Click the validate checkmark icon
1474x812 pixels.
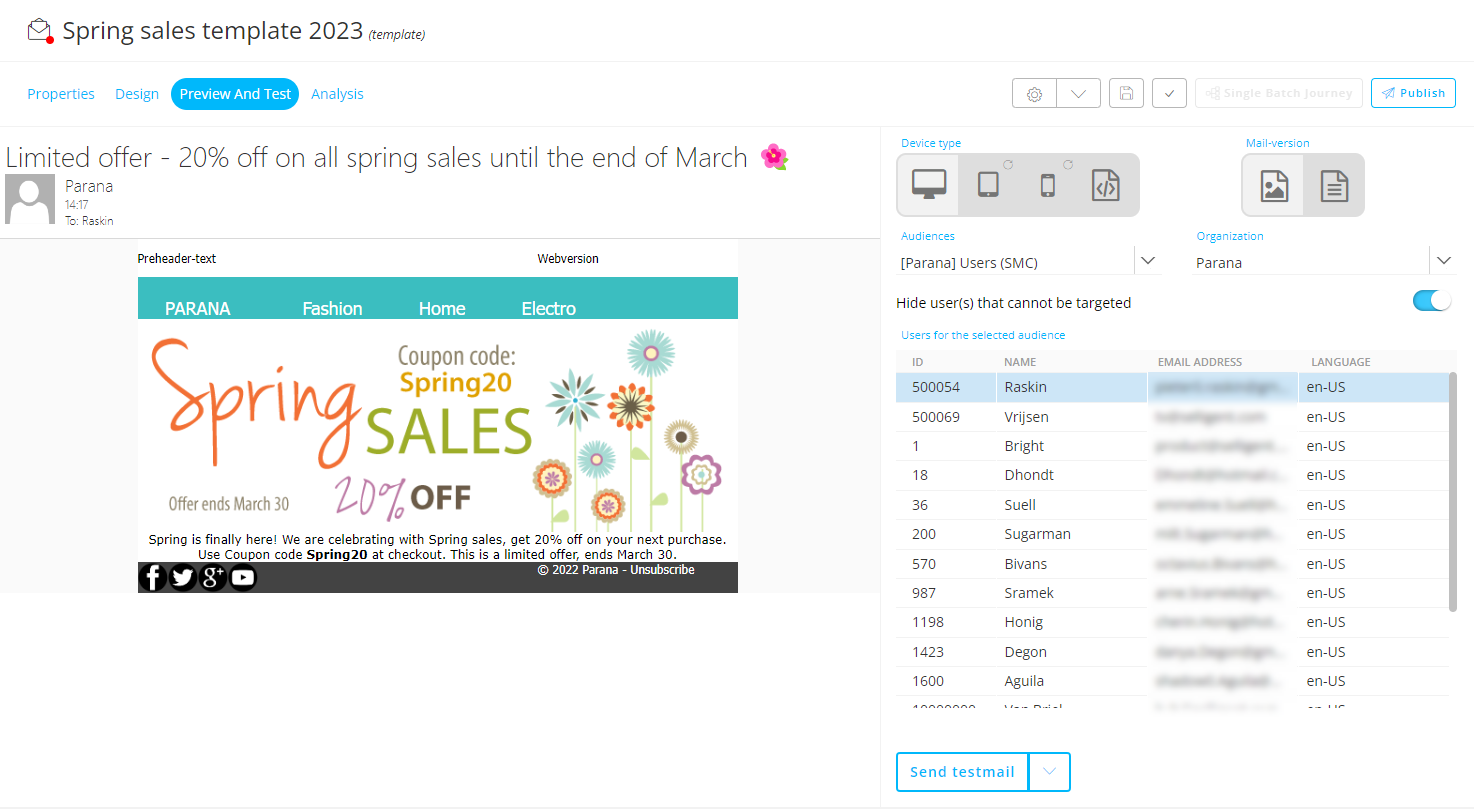1169,93
